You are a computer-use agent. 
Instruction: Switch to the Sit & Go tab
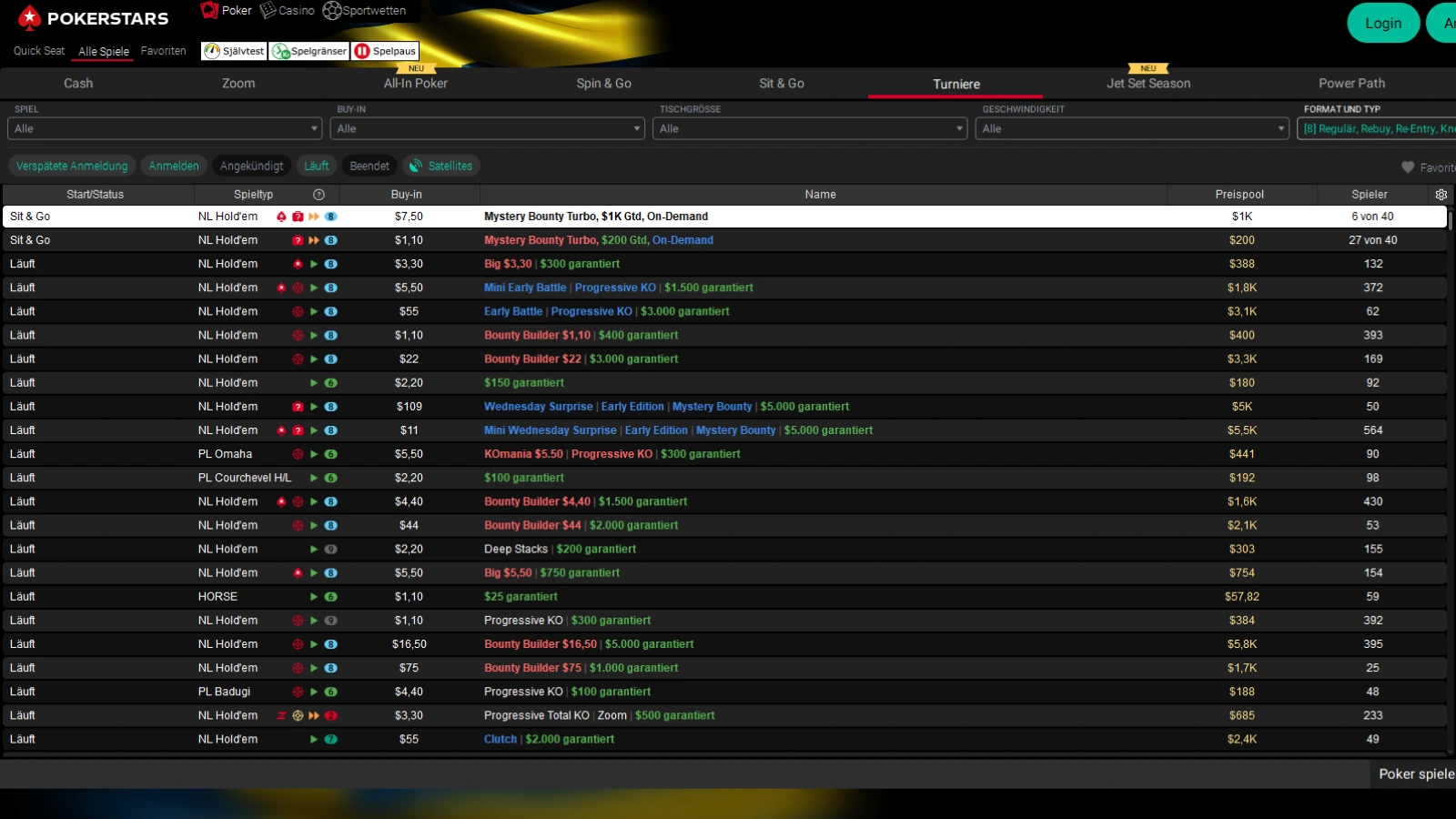pos(782,83)
